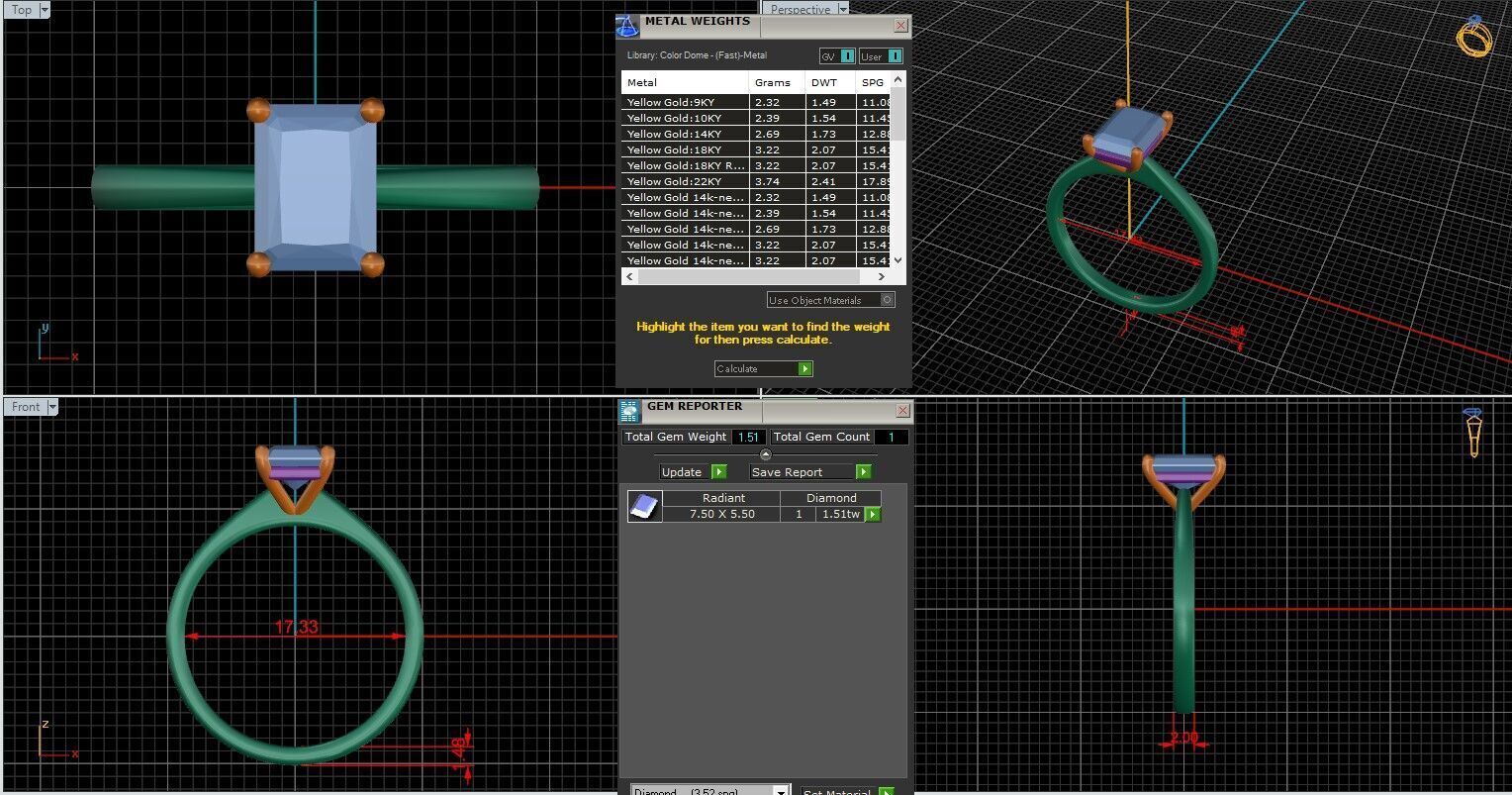
Task: Select the Radiant gem thumbnail
Action: tap(644, 506)
